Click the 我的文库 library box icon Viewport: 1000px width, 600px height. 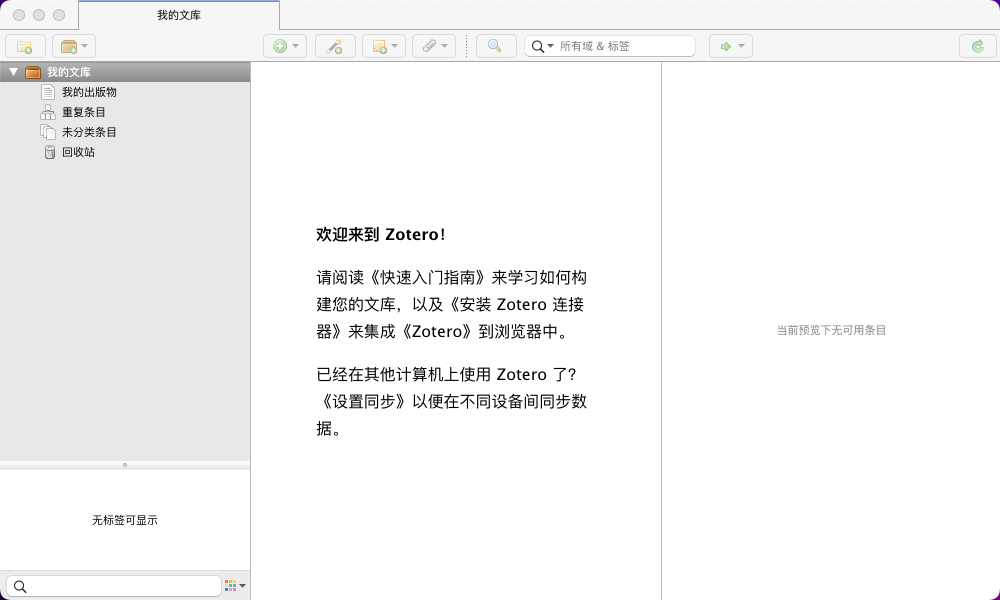click(33, 72)
